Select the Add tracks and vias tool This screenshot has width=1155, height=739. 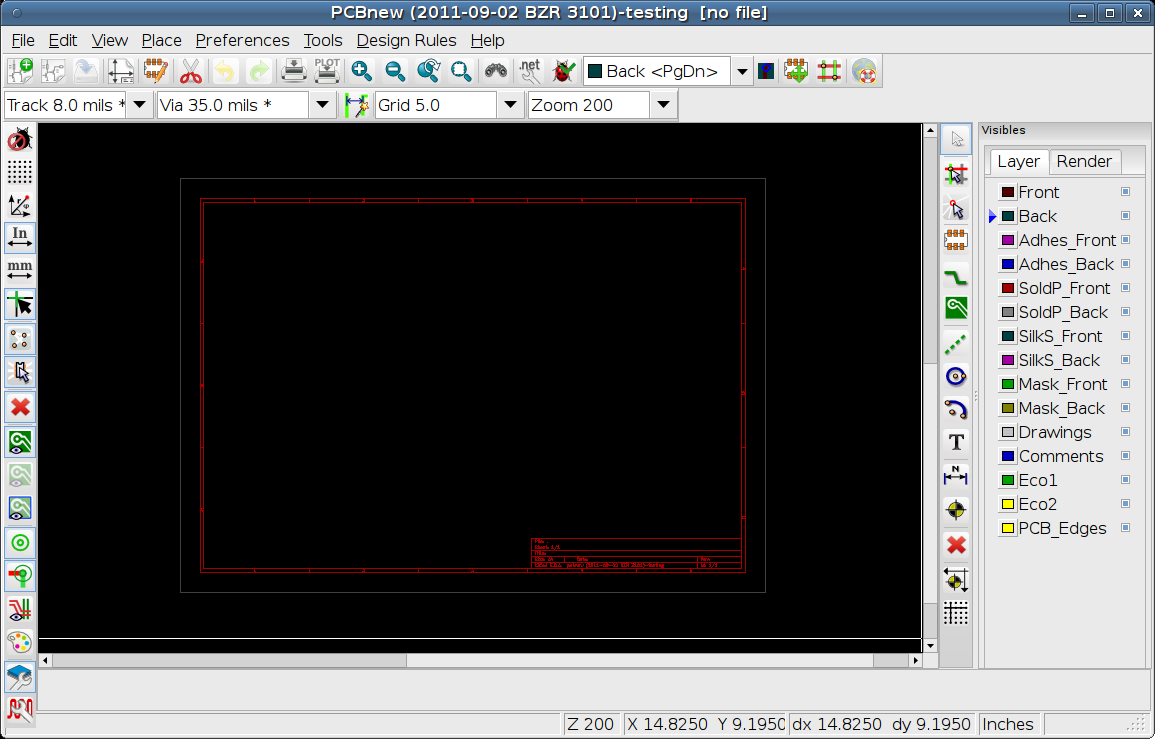956,275
